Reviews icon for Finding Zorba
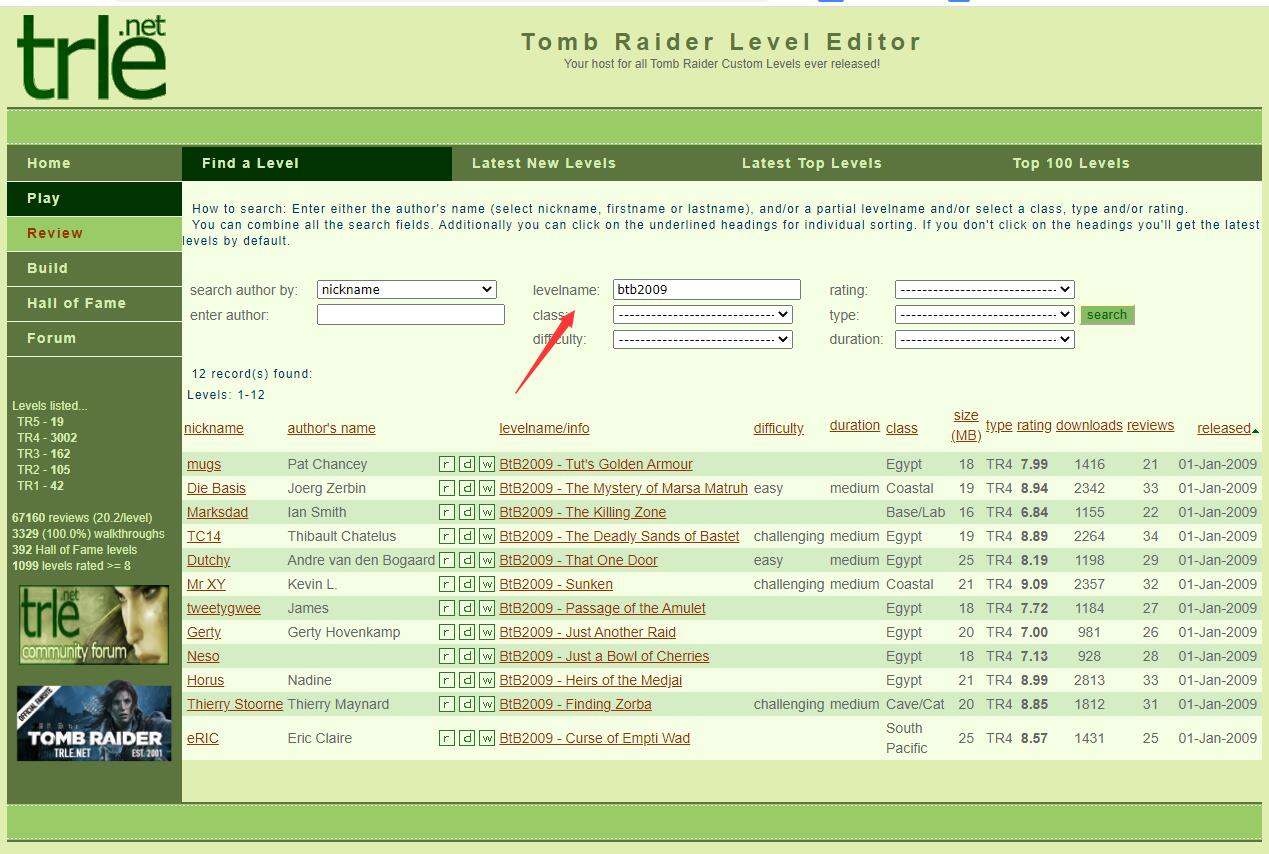The width and height of the screenshot is (1269, 854). click(x=447, y=704)
